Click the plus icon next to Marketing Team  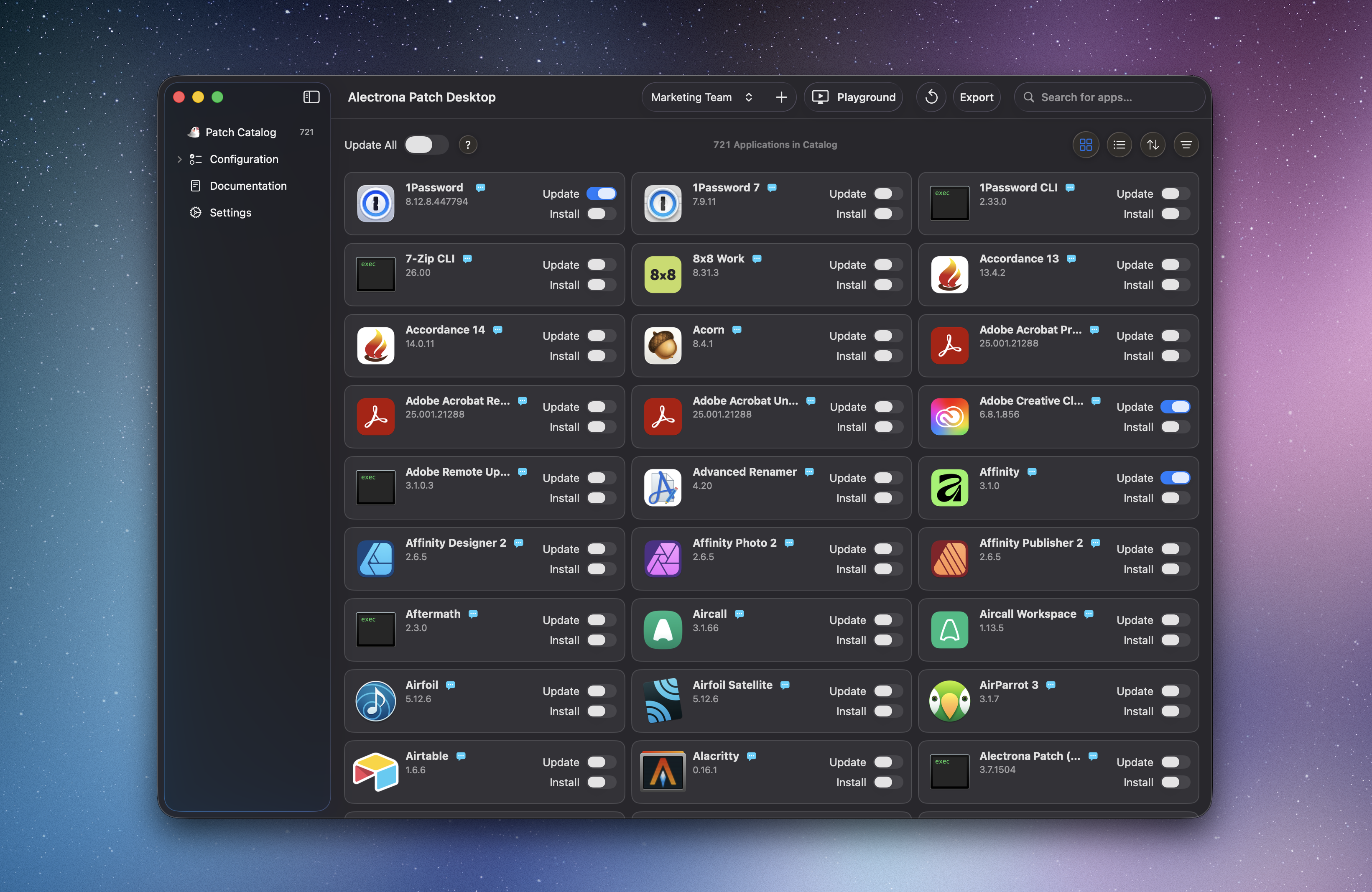781,97
